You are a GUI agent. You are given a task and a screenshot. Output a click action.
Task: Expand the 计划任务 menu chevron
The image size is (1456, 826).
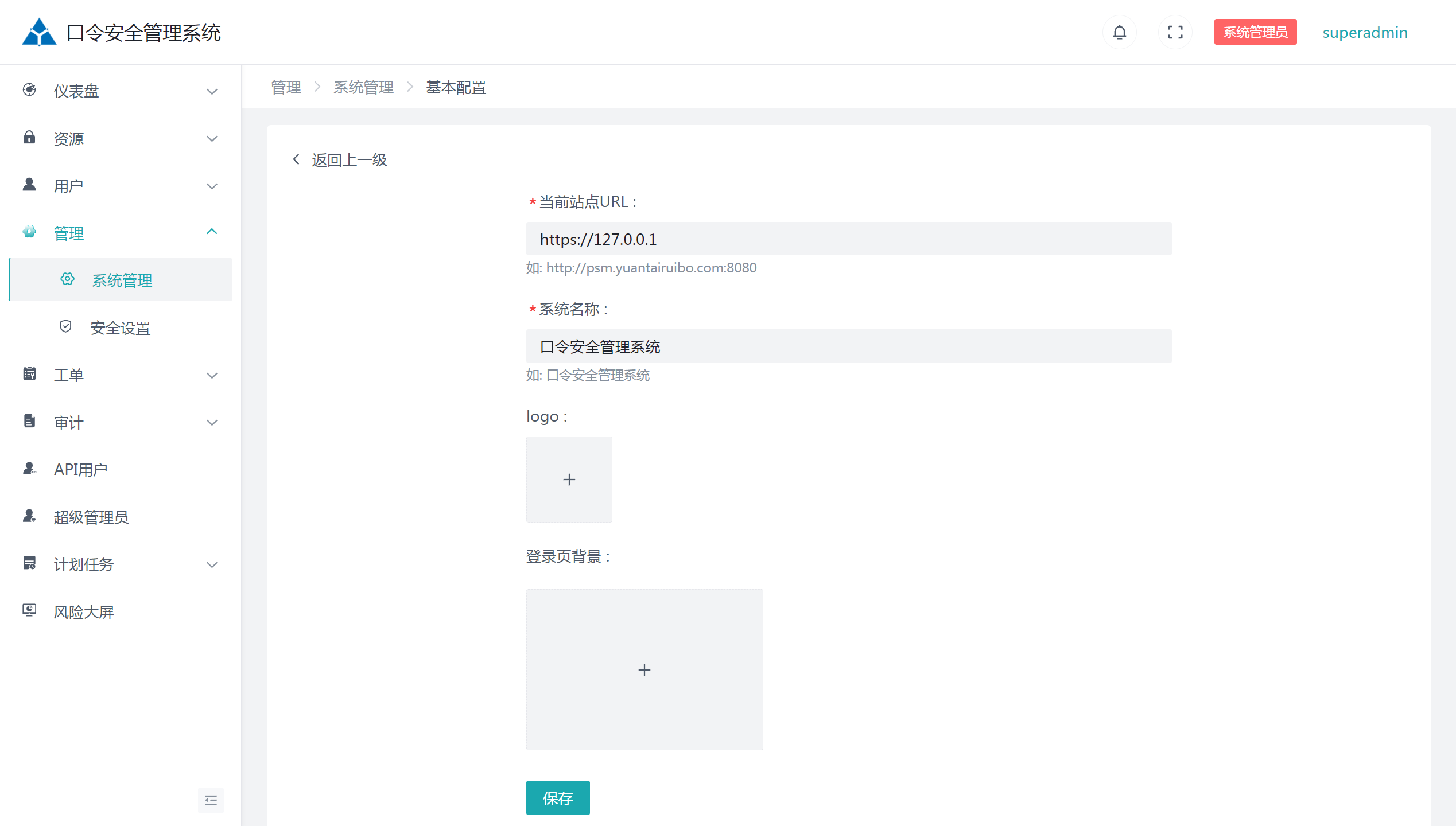[x=212, y=565]
